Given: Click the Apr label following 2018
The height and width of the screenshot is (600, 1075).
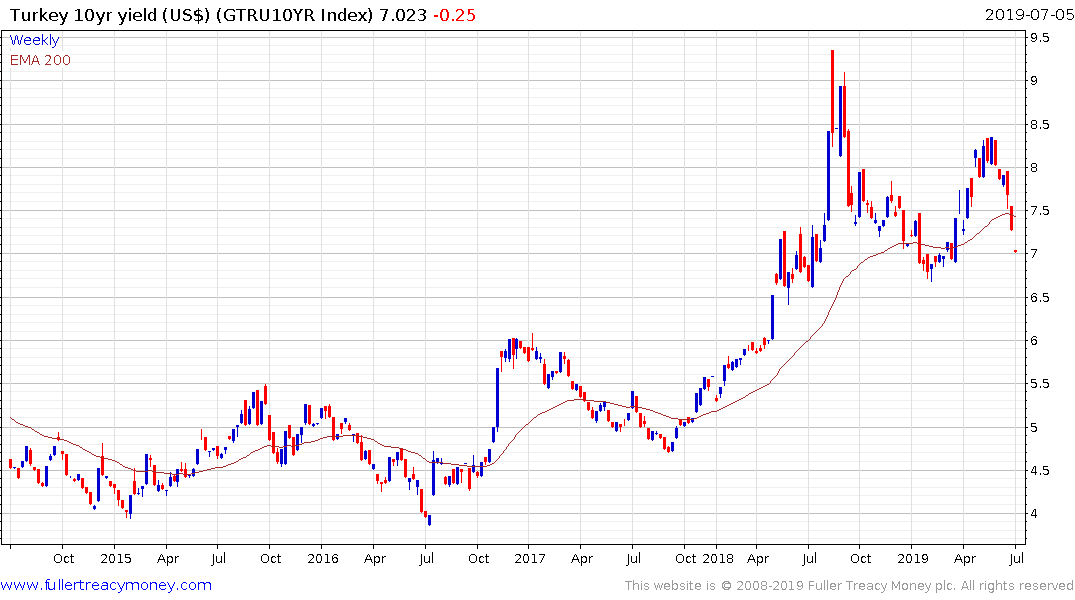Looking at the screenshot, I should click(x=758, y=558).
